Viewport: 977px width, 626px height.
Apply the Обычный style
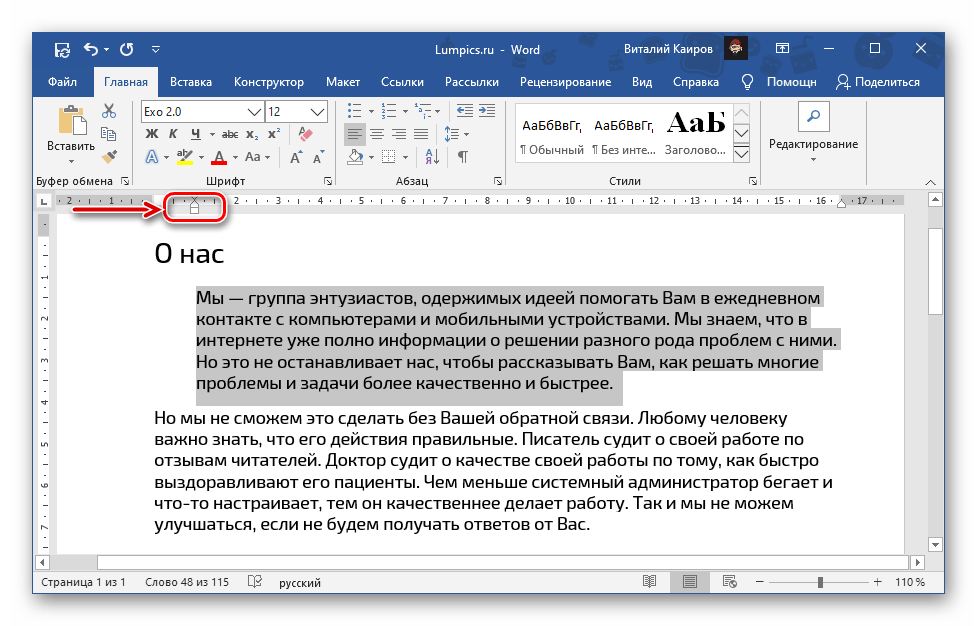tap(551, 135)
